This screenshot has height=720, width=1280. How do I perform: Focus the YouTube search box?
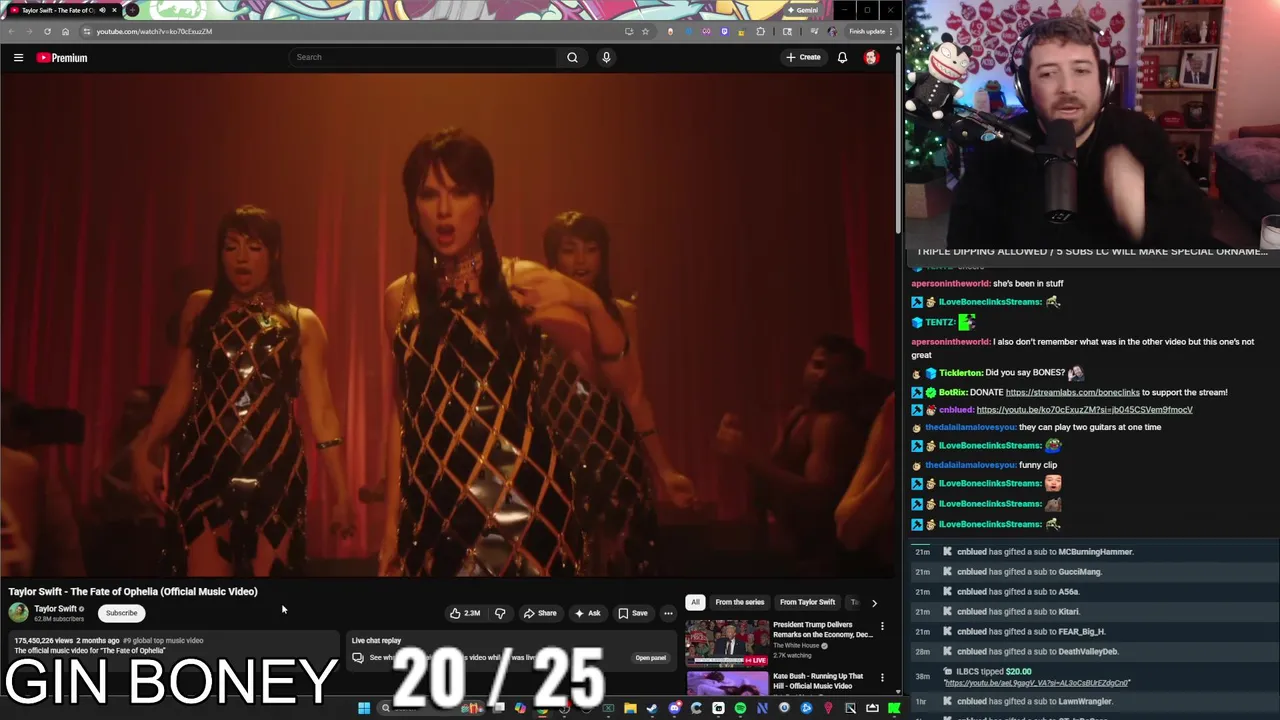pyautogui.click(x=423, y=57)
